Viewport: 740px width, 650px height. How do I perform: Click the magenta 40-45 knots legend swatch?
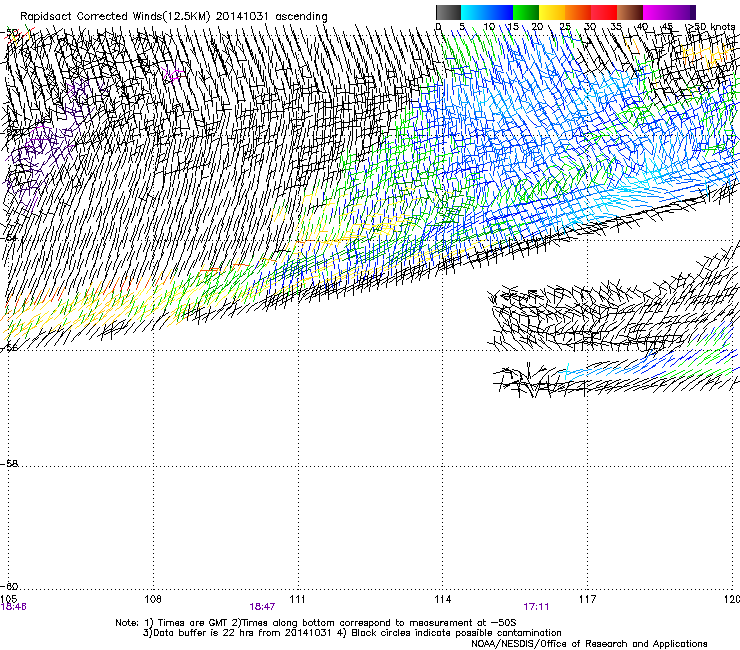656,12
